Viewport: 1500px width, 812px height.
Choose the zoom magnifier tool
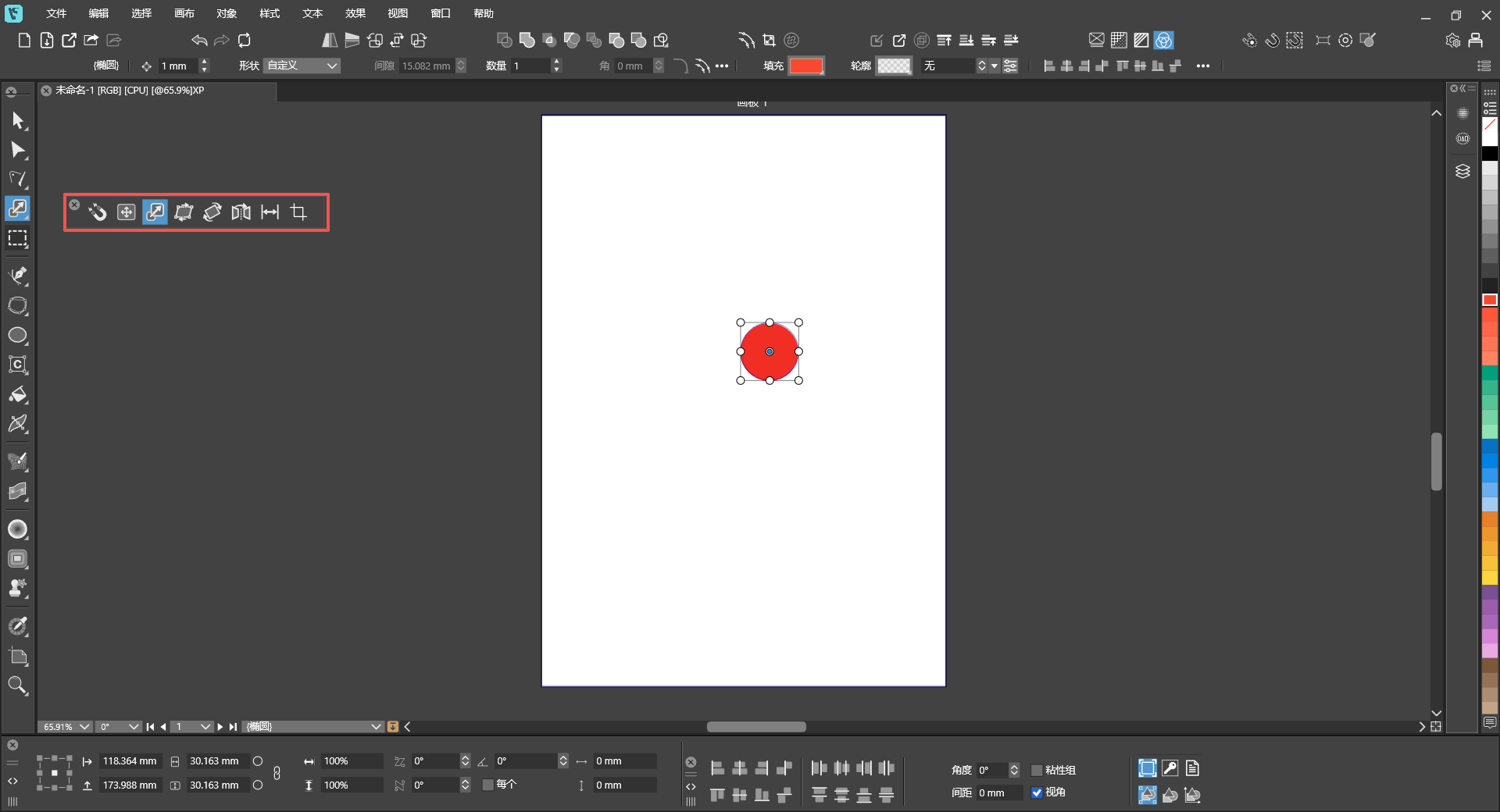18,686
